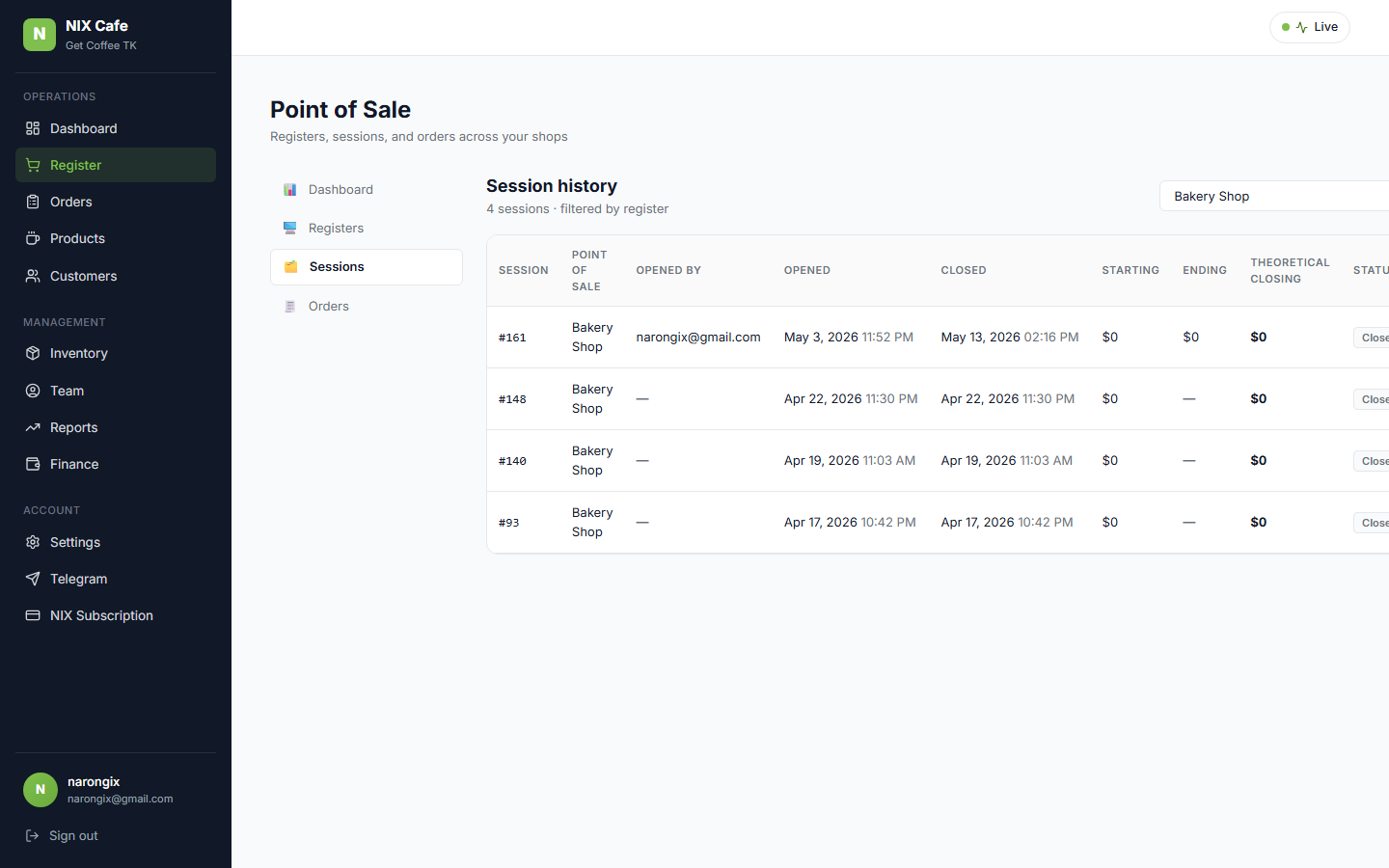Click session number #93
Image resolution: width=1389 pixels, height=868 pixels.
[508, 523]
